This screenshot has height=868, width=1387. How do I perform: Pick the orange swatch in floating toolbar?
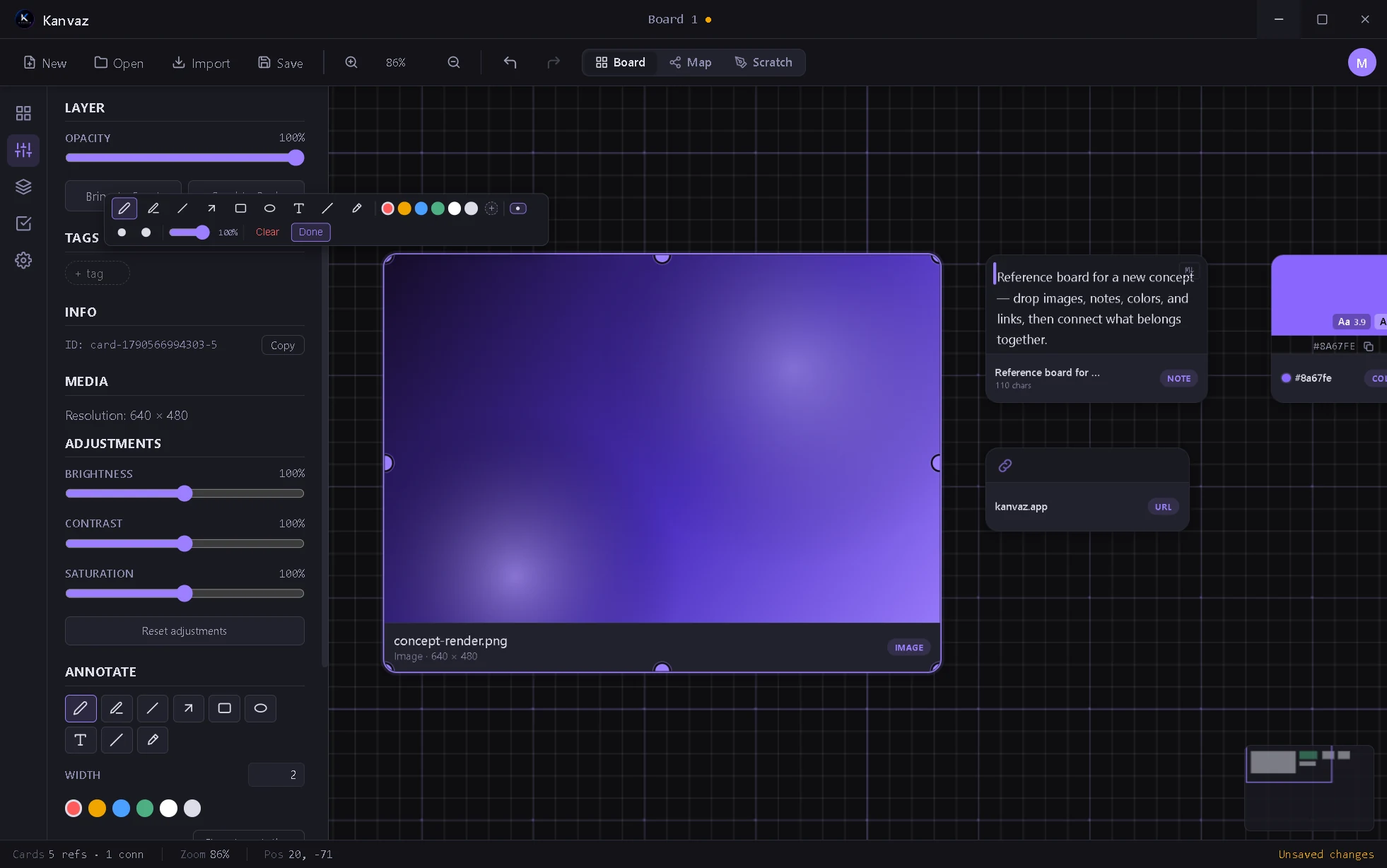pyautogui.click(x=404, y=209)
